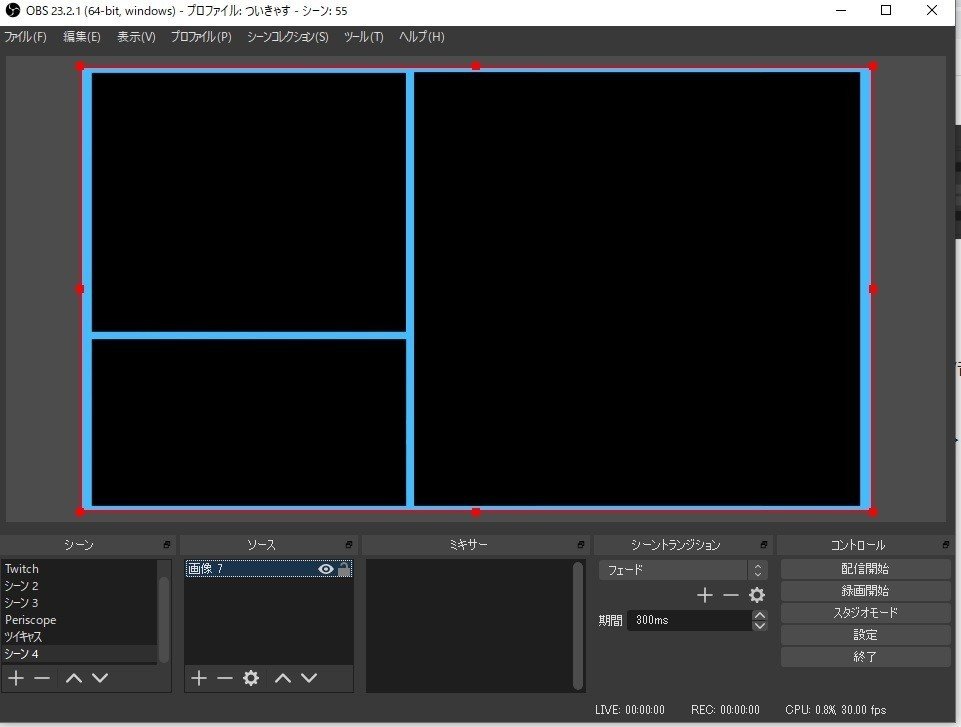Enable スタジオモード button

click(x=865, y=612)
